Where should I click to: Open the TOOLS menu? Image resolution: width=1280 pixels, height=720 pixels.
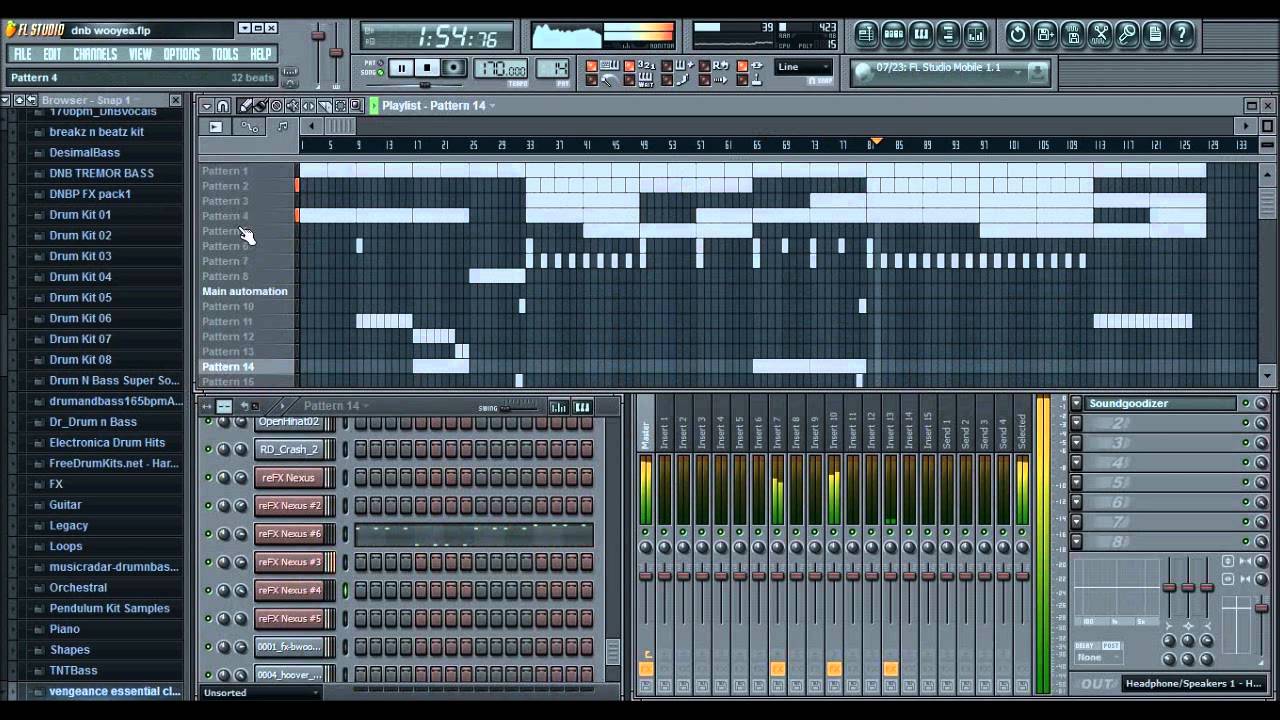pyautogui.click(x=224, y=54)
